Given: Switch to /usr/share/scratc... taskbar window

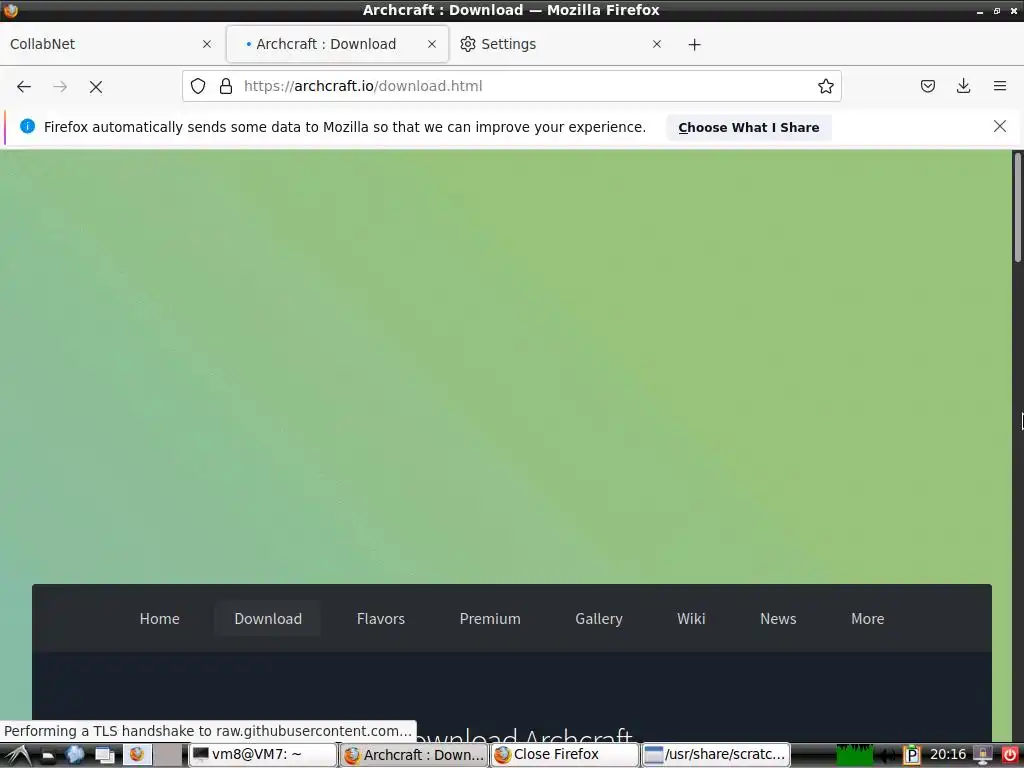Looking at the screenshot, I should (716, 754).
